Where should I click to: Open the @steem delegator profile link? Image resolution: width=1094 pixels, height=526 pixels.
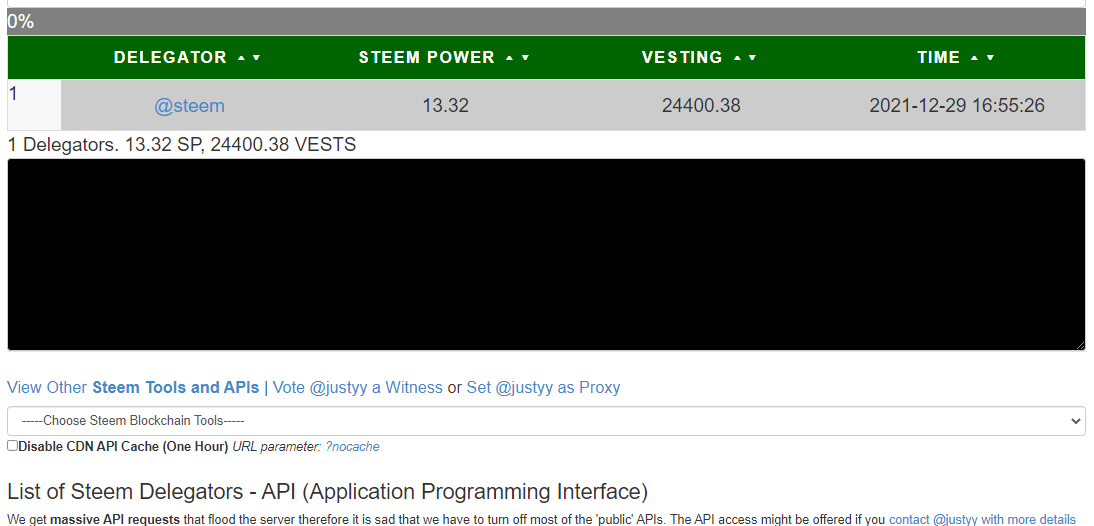[189, 106]
